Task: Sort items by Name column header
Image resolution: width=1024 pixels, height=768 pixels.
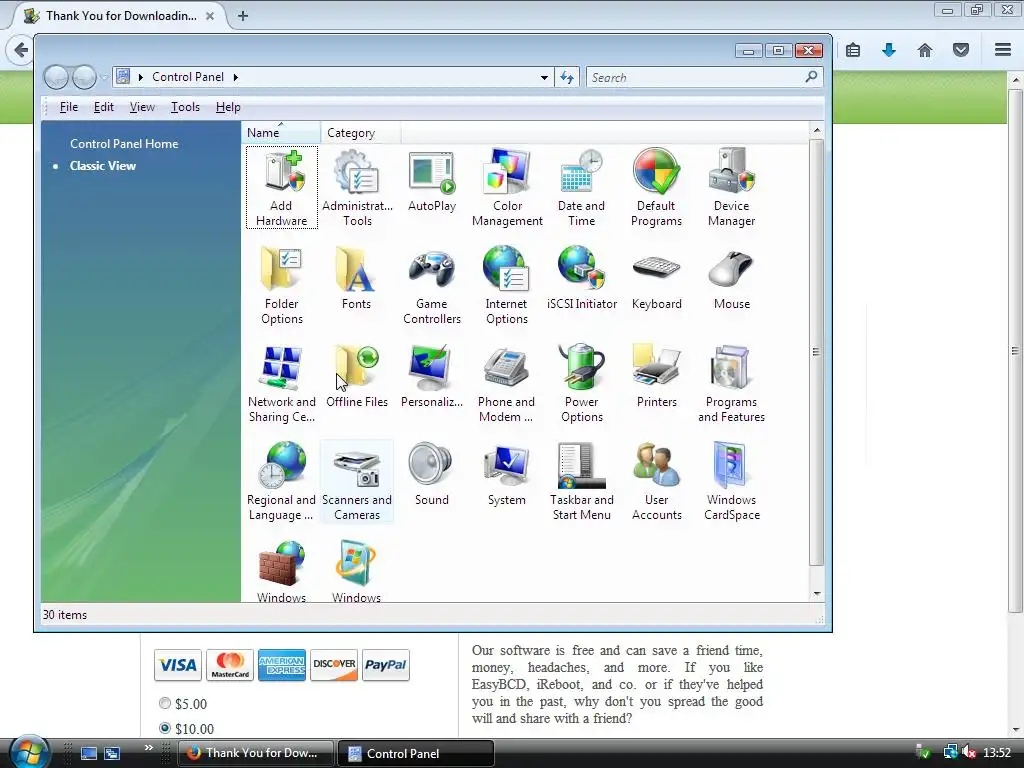Action: tap(281, 133)
